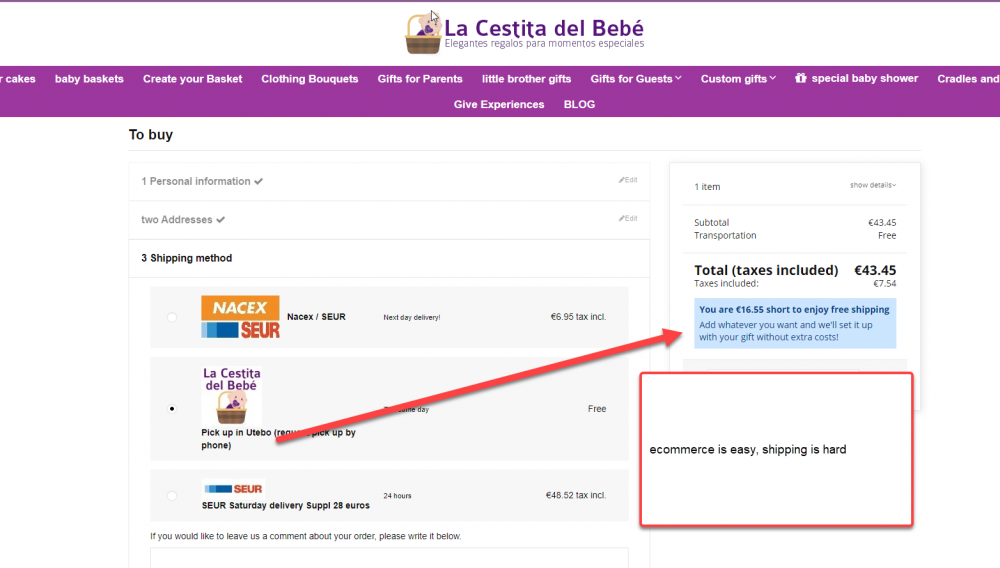Click inside the order comment text box
The width and height of the screenshot is (1000, 568).
point(389,557)
